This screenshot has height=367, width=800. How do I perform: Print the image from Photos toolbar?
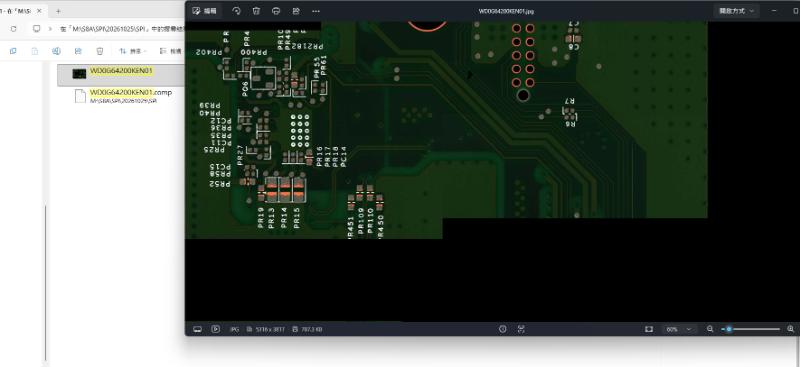[276, 11]
